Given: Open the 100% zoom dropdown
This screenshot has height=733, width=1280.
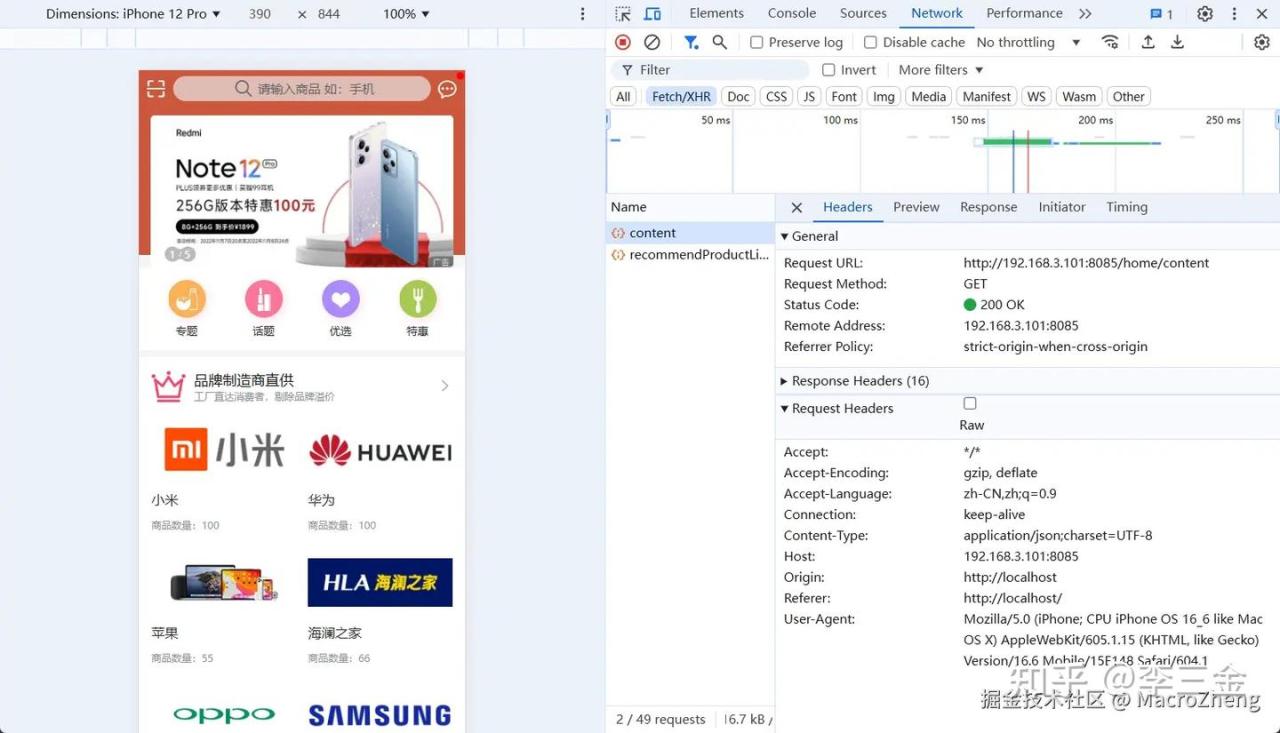Looking at the screenshot, I should [406, 14].
